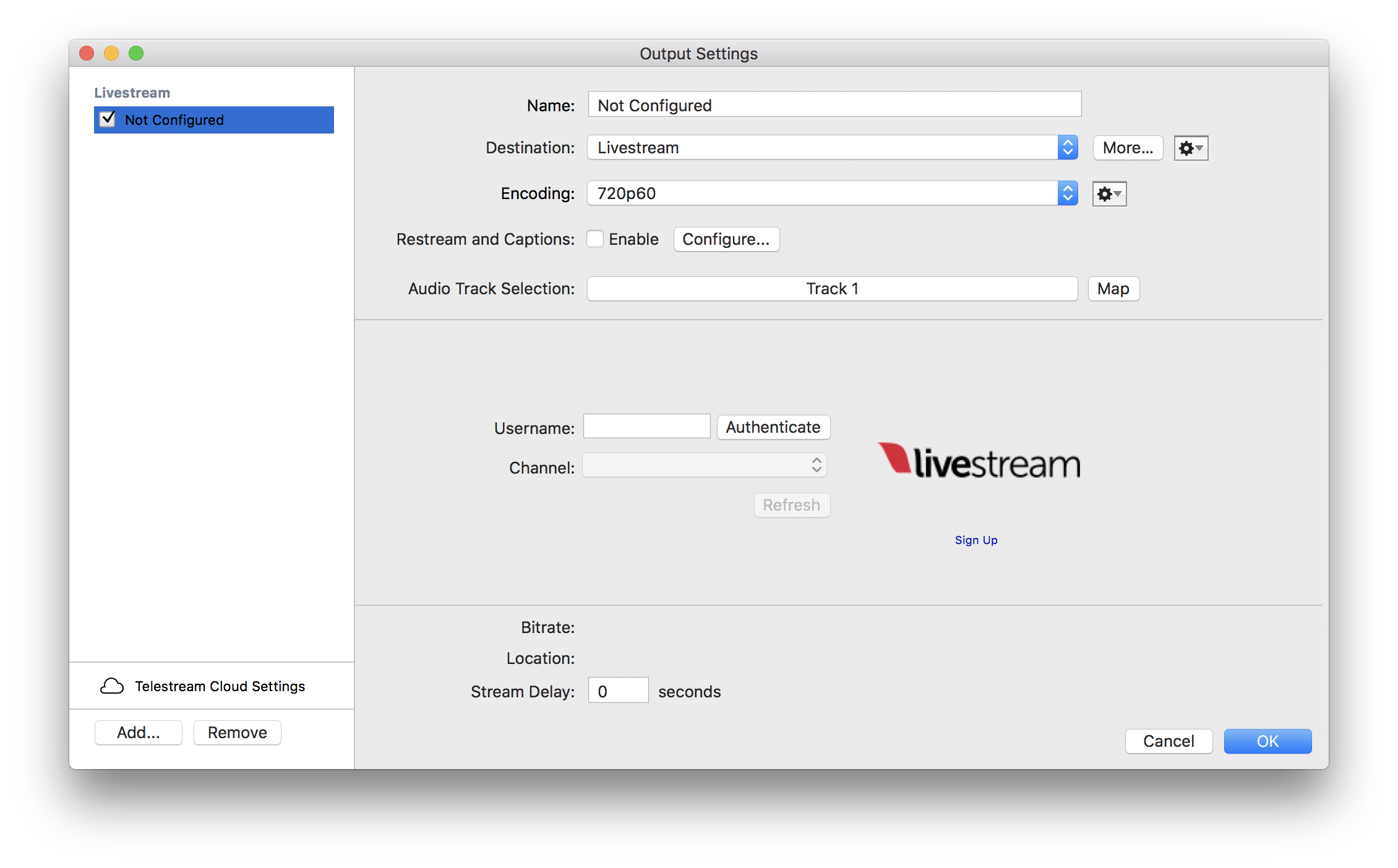Click the Map button

click(1113, 289)
